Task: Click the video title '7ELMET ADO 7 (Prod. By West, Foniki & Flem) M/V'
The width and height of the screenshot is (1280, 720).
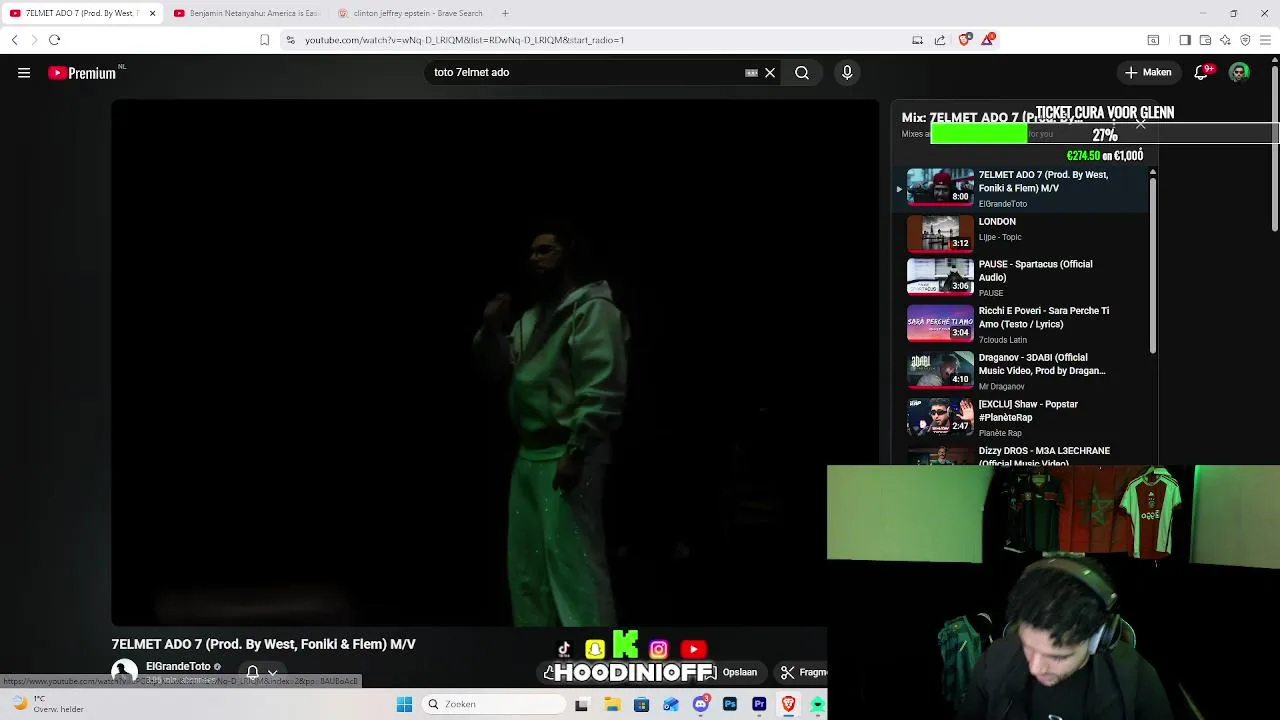Action: [x=263, y=644]
